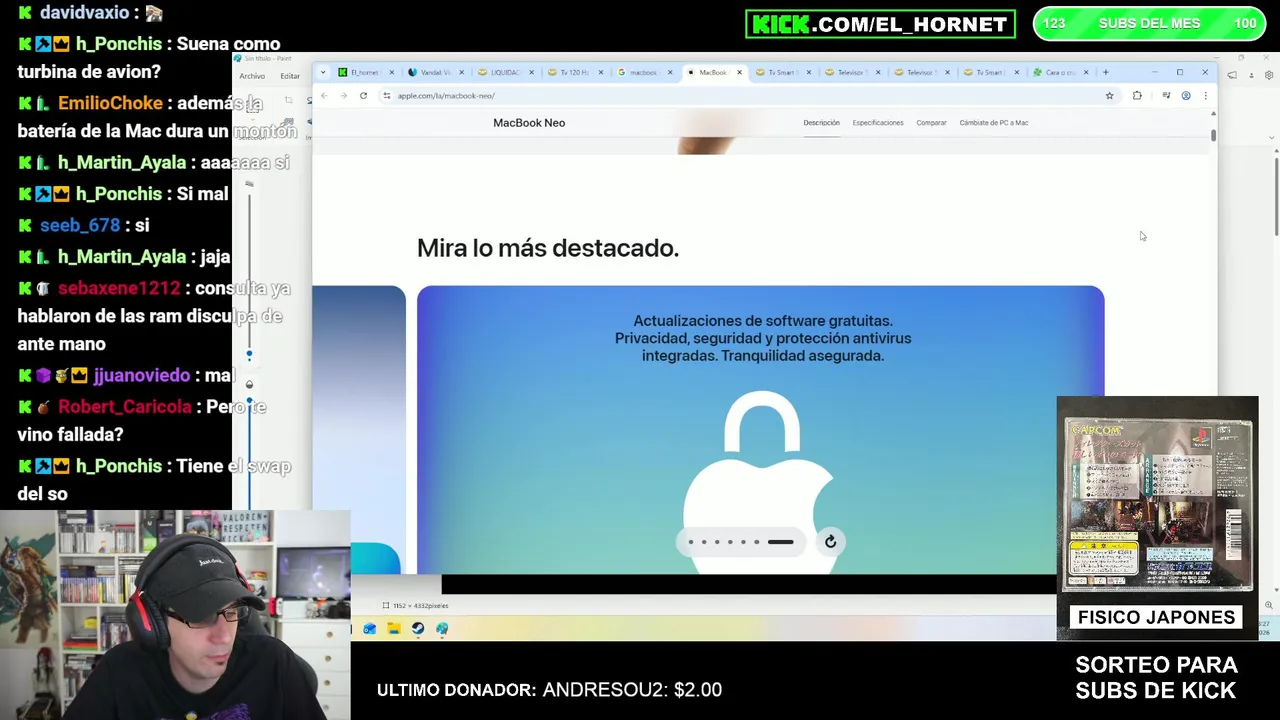
Task: Click the apple.com address bar
Action: tap(740, 96)
